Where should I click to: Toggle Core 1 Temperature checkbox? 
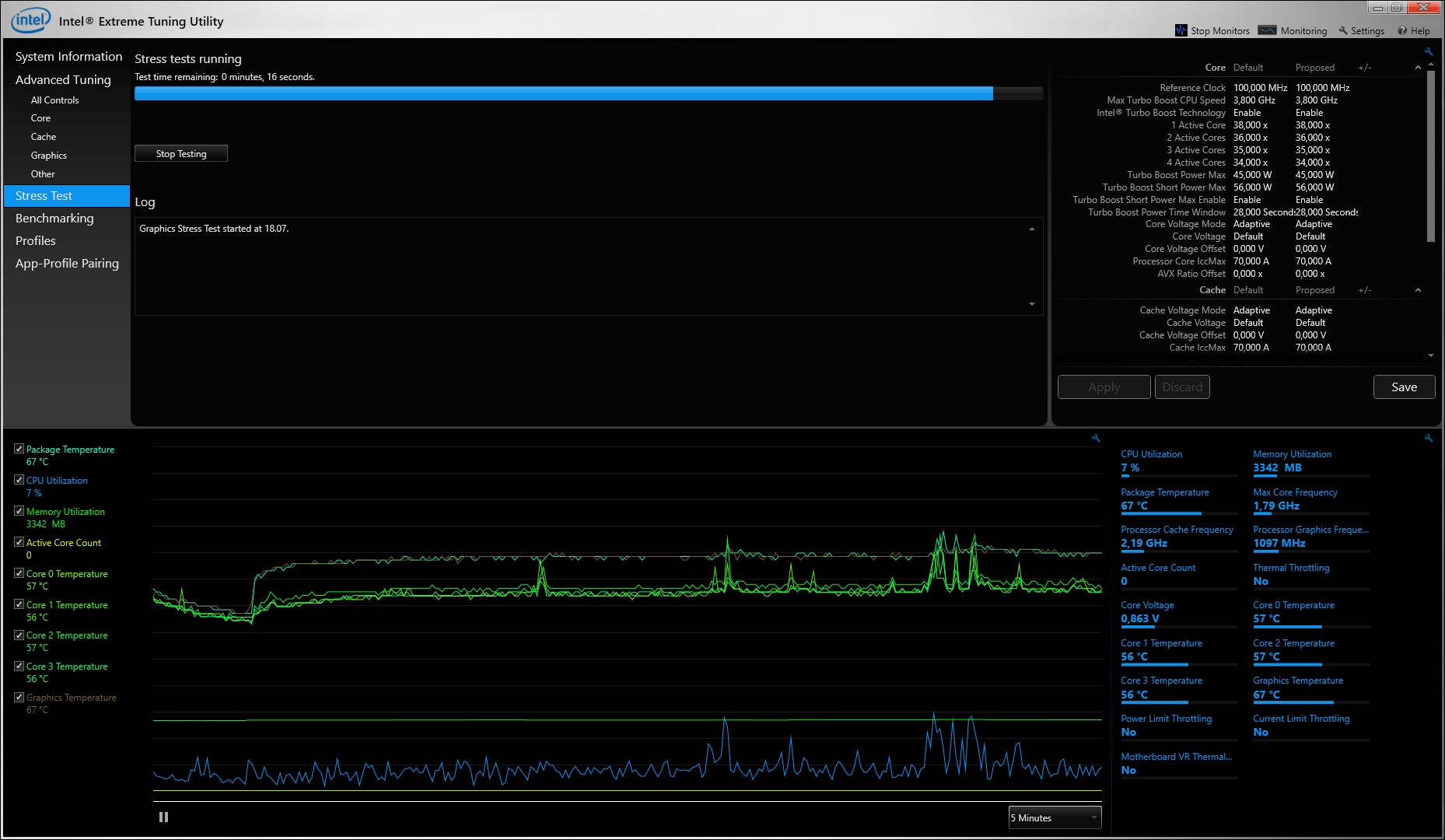19,604
